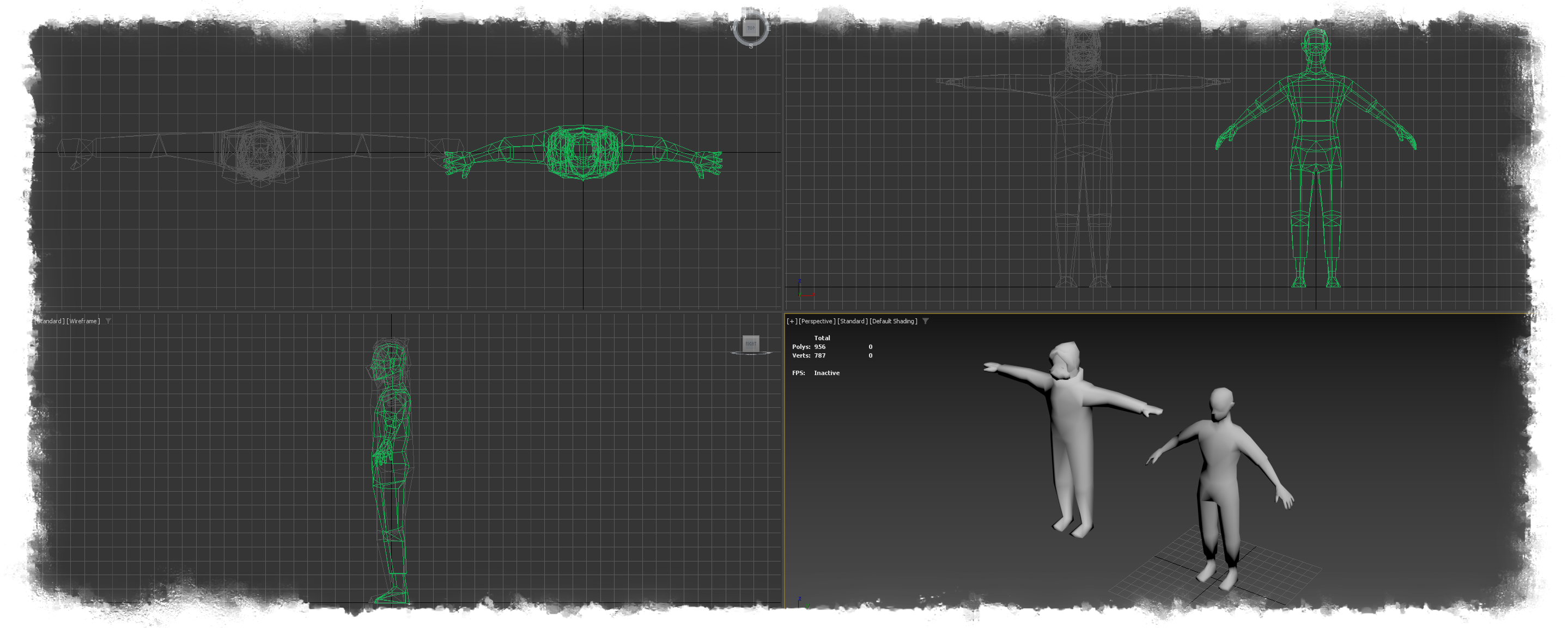Click the TOP face of the ViewCube
1568x628 pixels.
(751, 28)
